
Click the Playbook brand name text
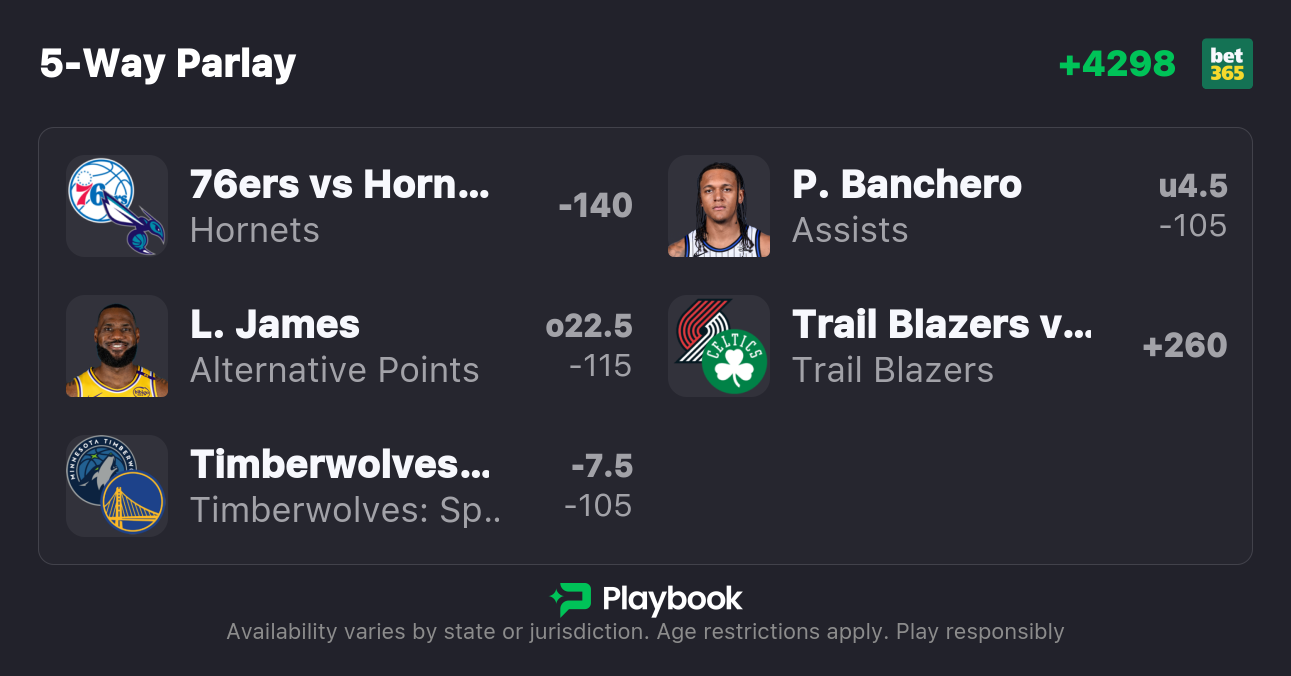pyautogui.click(x=672, y=599)
